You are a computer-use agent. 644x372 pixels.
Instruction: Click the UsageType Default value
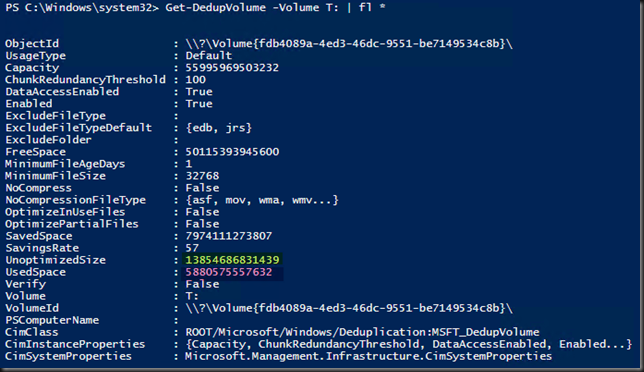209,55
